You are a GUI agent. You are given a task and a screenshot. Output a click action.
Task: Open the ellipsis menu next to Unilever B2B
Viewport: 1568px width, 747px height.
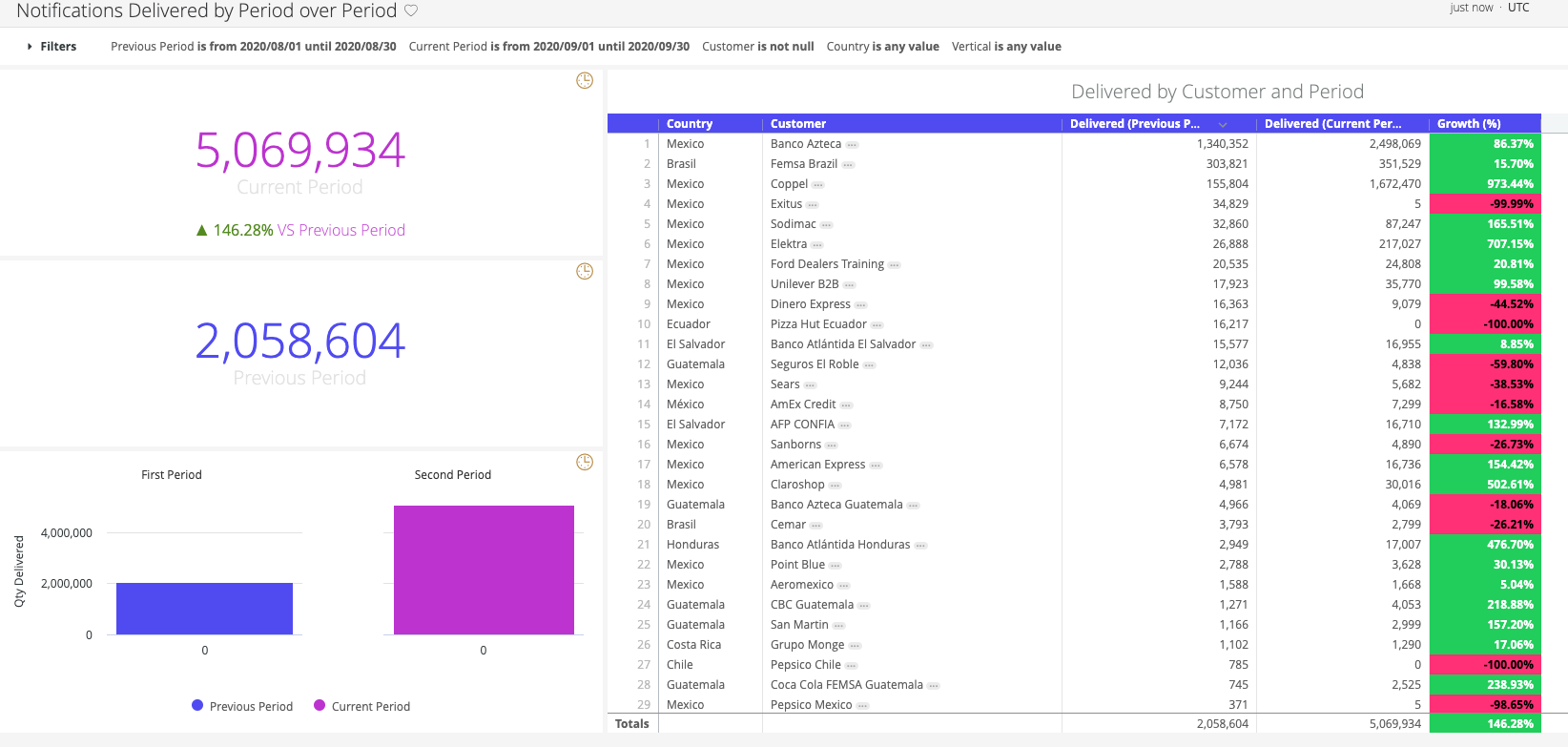[850, 285]
